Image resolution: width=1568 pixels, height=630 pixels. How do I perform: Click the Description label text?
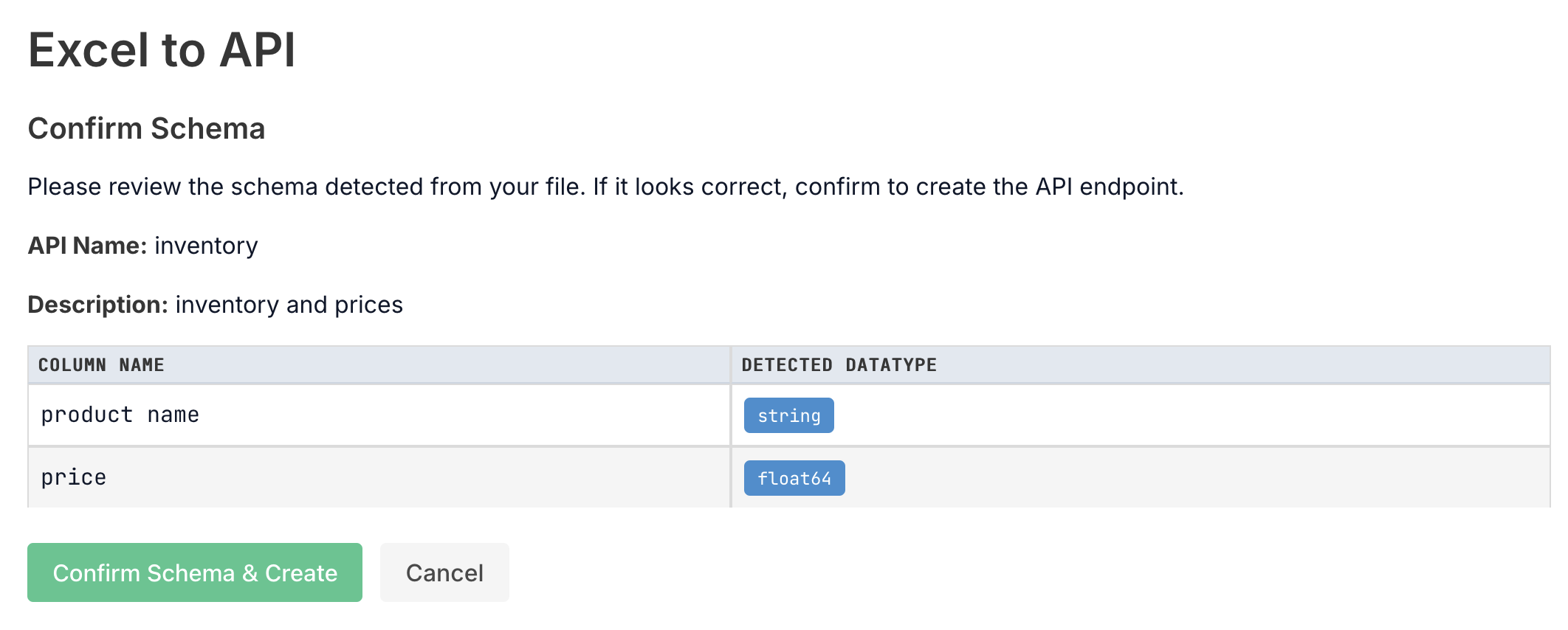(97, 305)
